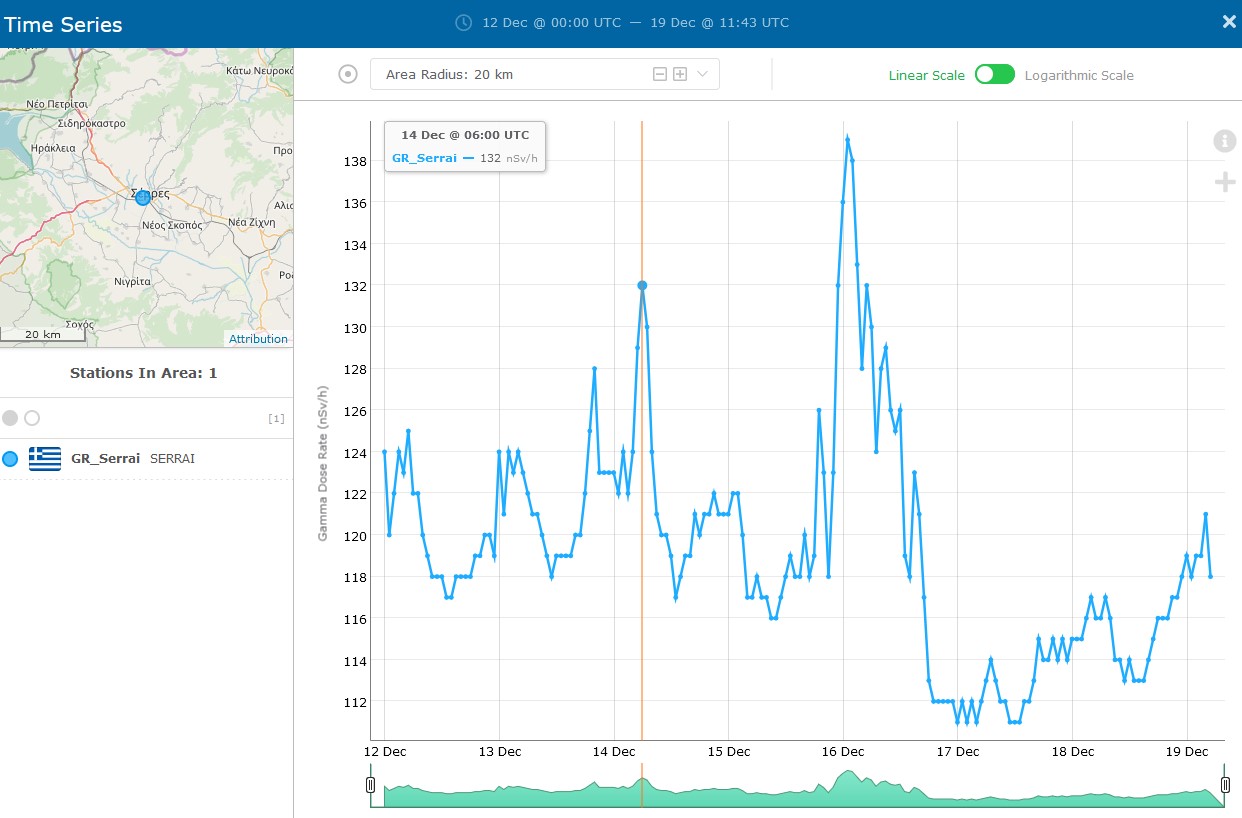Click the target icon beside Area Radius
This screenshot has height=818, width=1242.
pyautogui.click(x=348, y=74)
